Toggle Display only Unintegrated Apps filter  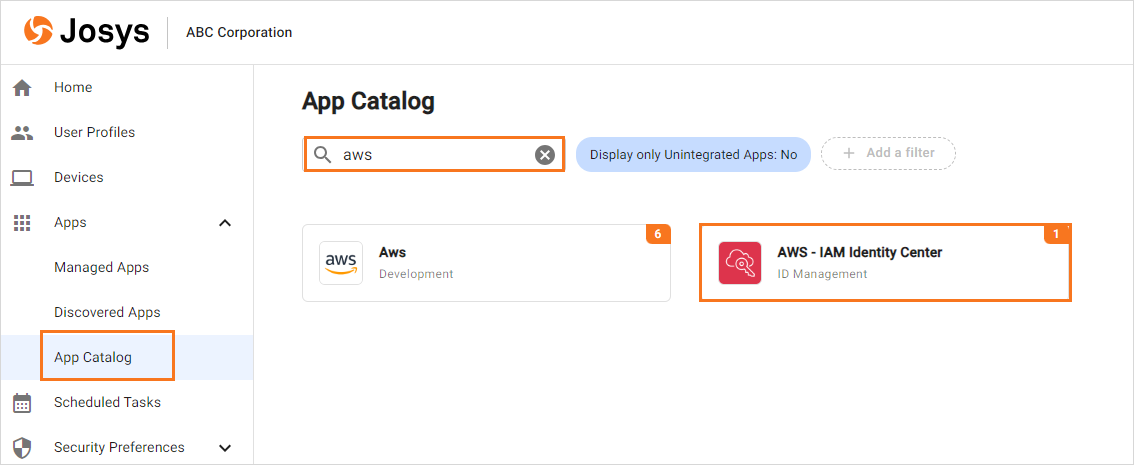(x=693, y=154)
